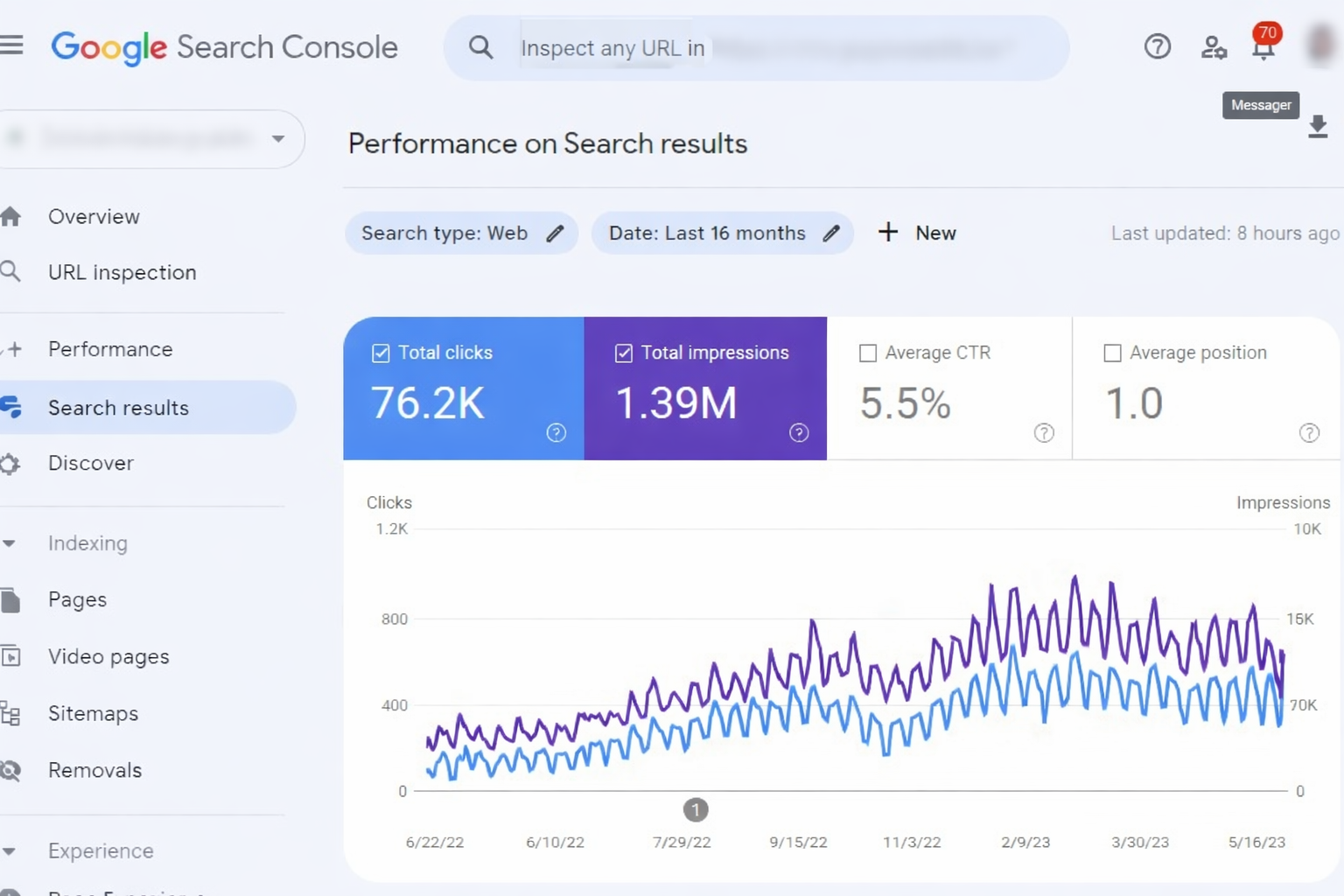Open the Sitemaps report icon
Viewport: 1344px width, 896px height.
pos(11,713)
